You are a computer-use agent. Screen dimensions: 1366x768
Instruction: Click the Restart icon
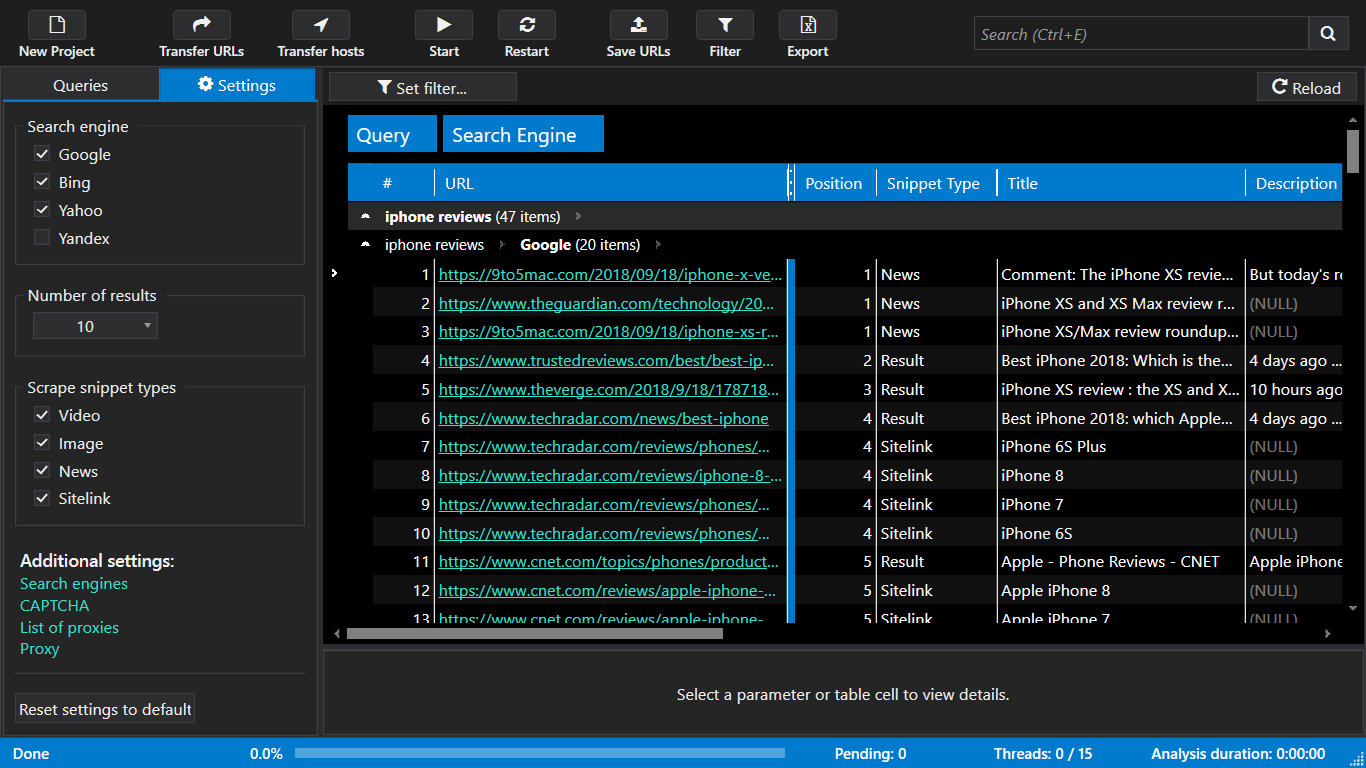click(x=527, y=25)
